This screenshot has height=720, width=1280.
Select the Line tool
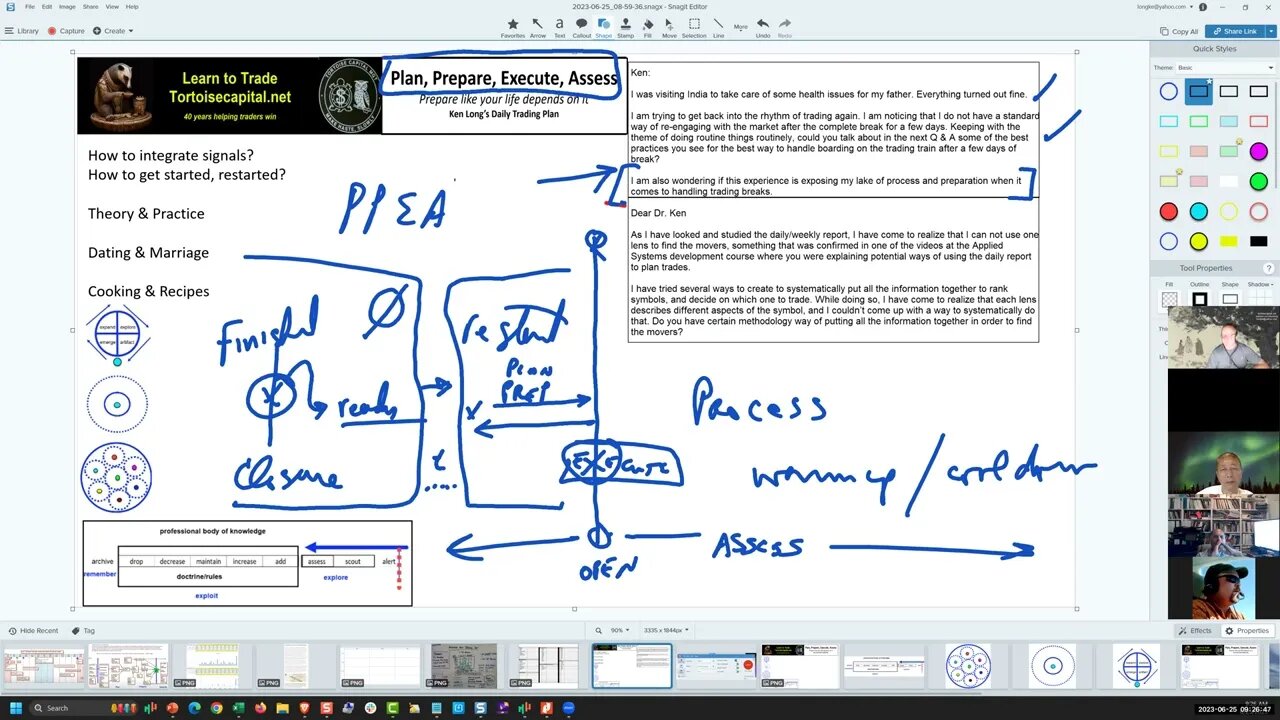(719, 27)
